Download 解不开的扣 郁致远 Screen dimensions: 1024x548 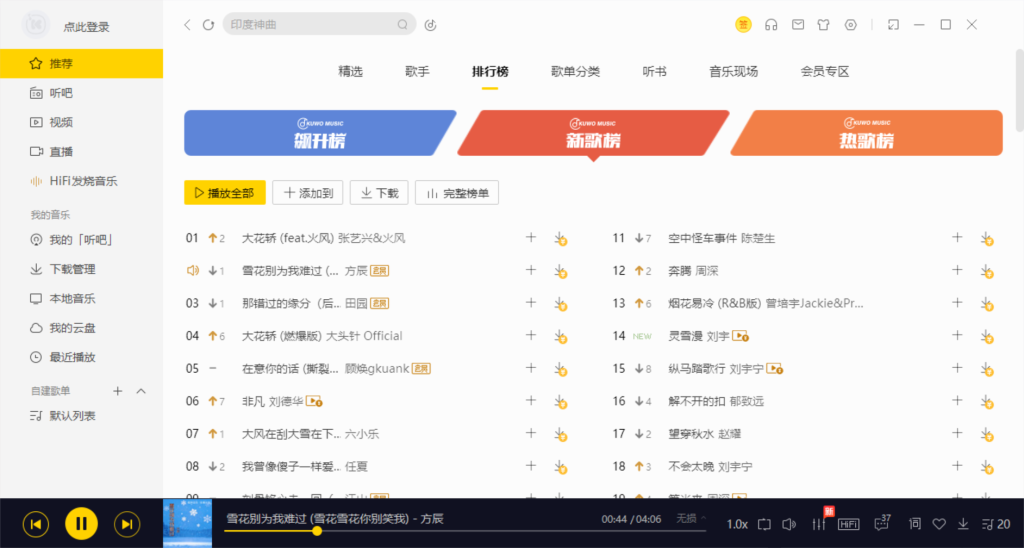tap(987, 402)
